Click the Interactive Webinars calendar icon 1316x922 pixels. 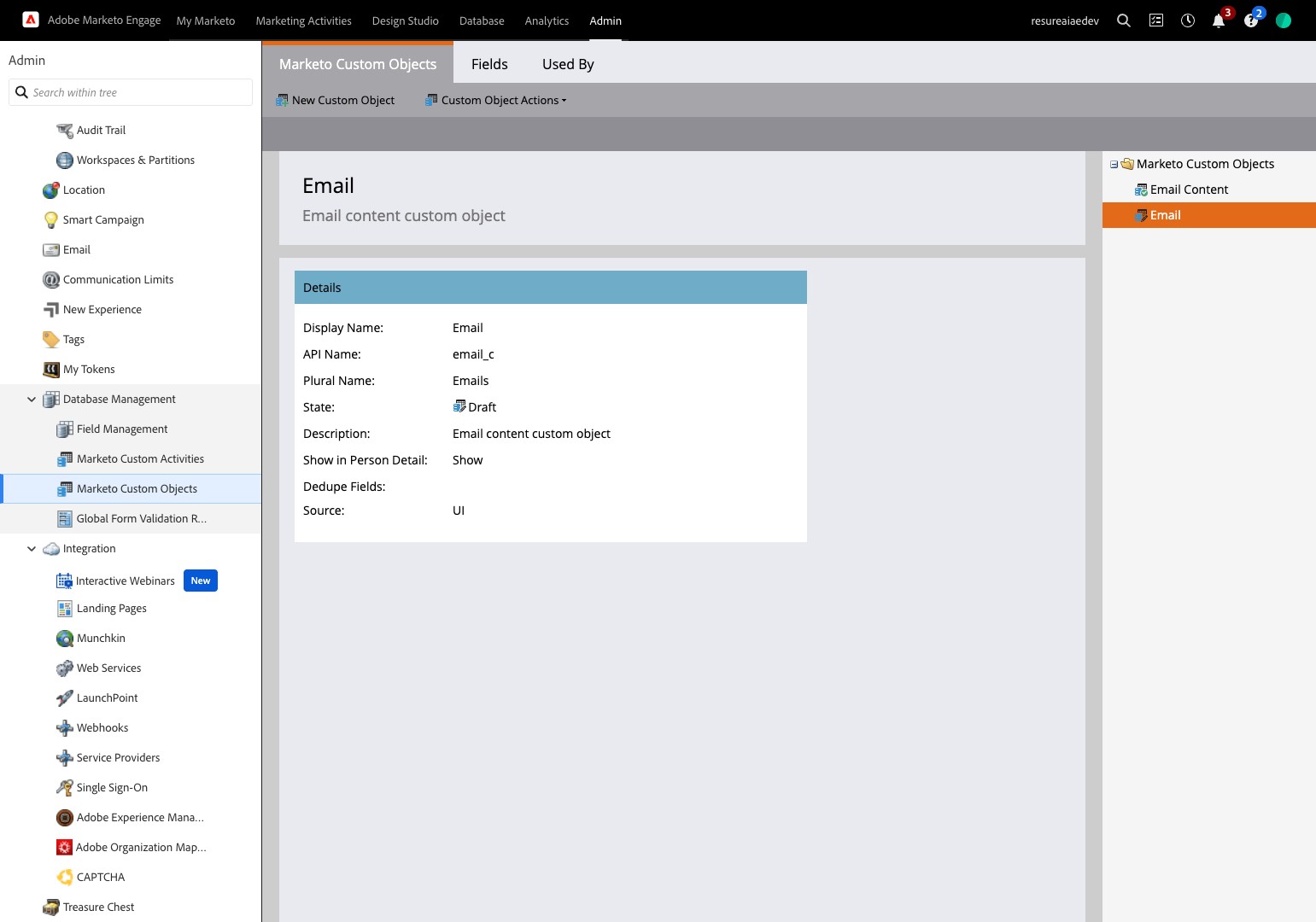pyautogui.click(x=65, y=581)
